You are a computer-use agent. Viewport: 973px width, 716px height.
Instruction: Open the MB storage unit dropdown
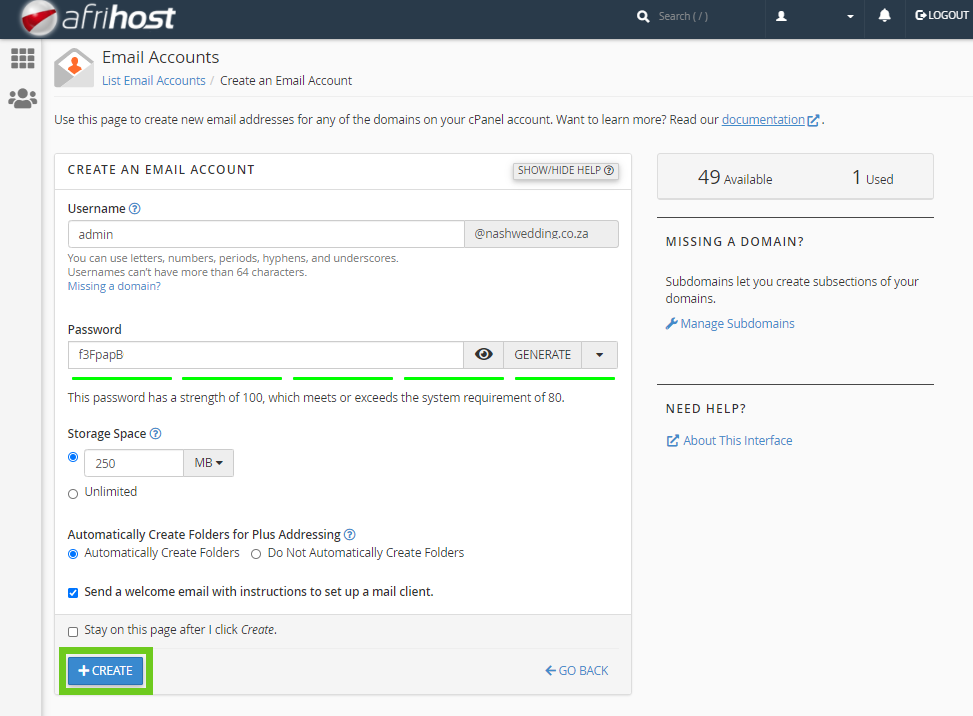tap(208, 463)
